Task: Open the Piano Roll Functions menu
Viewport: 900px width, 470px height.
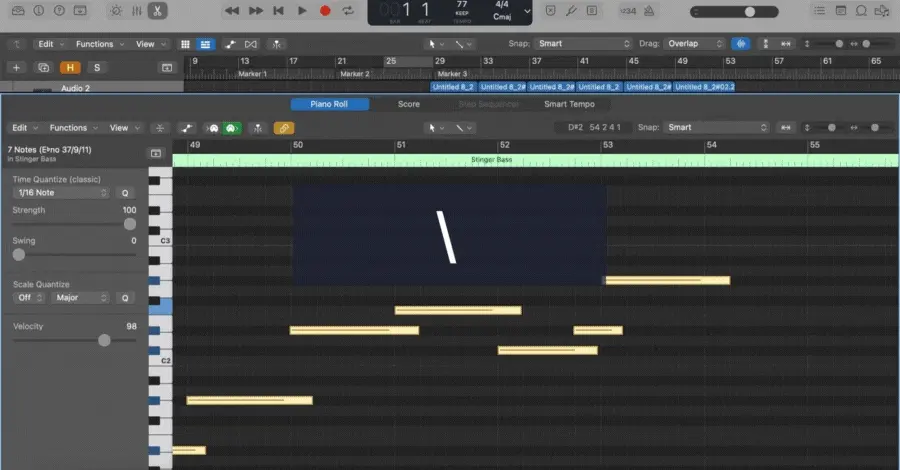Action: 73,128
